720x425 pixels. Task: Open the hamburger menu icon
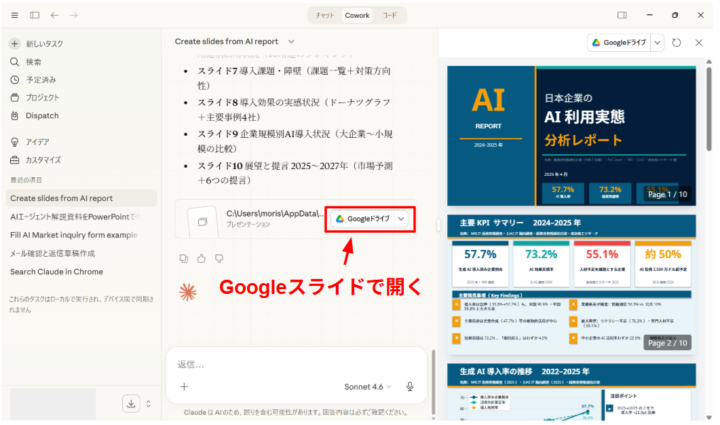point(14,15)
